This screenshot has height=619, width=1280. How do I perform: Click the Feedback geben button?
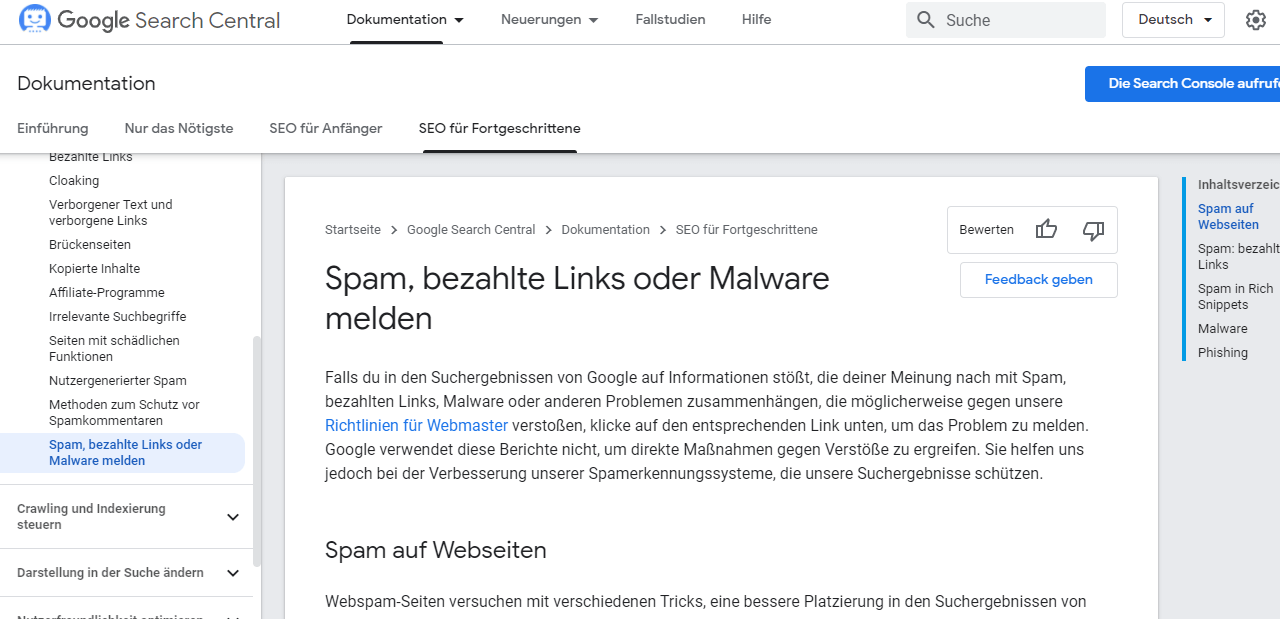coord(1039,280)
